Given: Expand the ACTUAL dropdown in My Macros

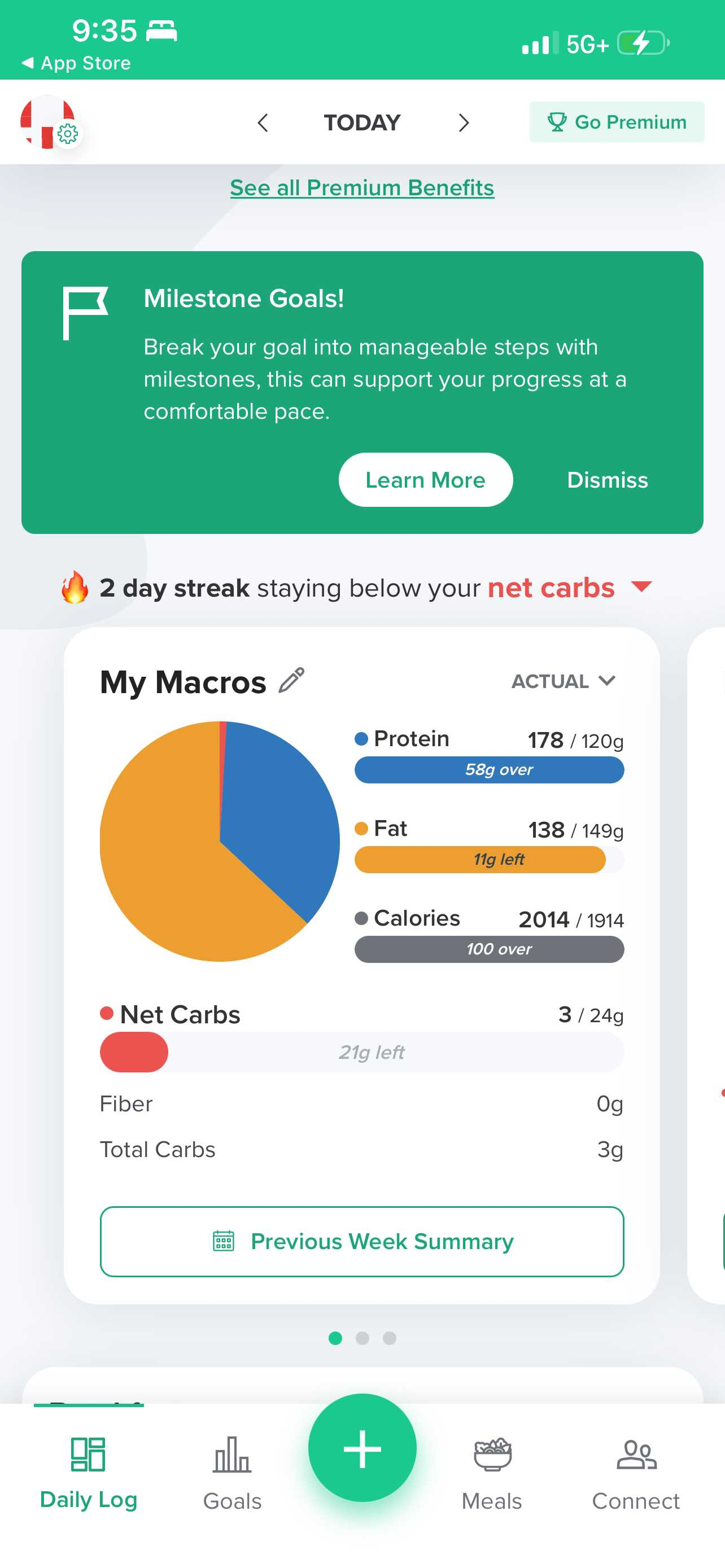Looking at the screenshot, I should (563, 681).
